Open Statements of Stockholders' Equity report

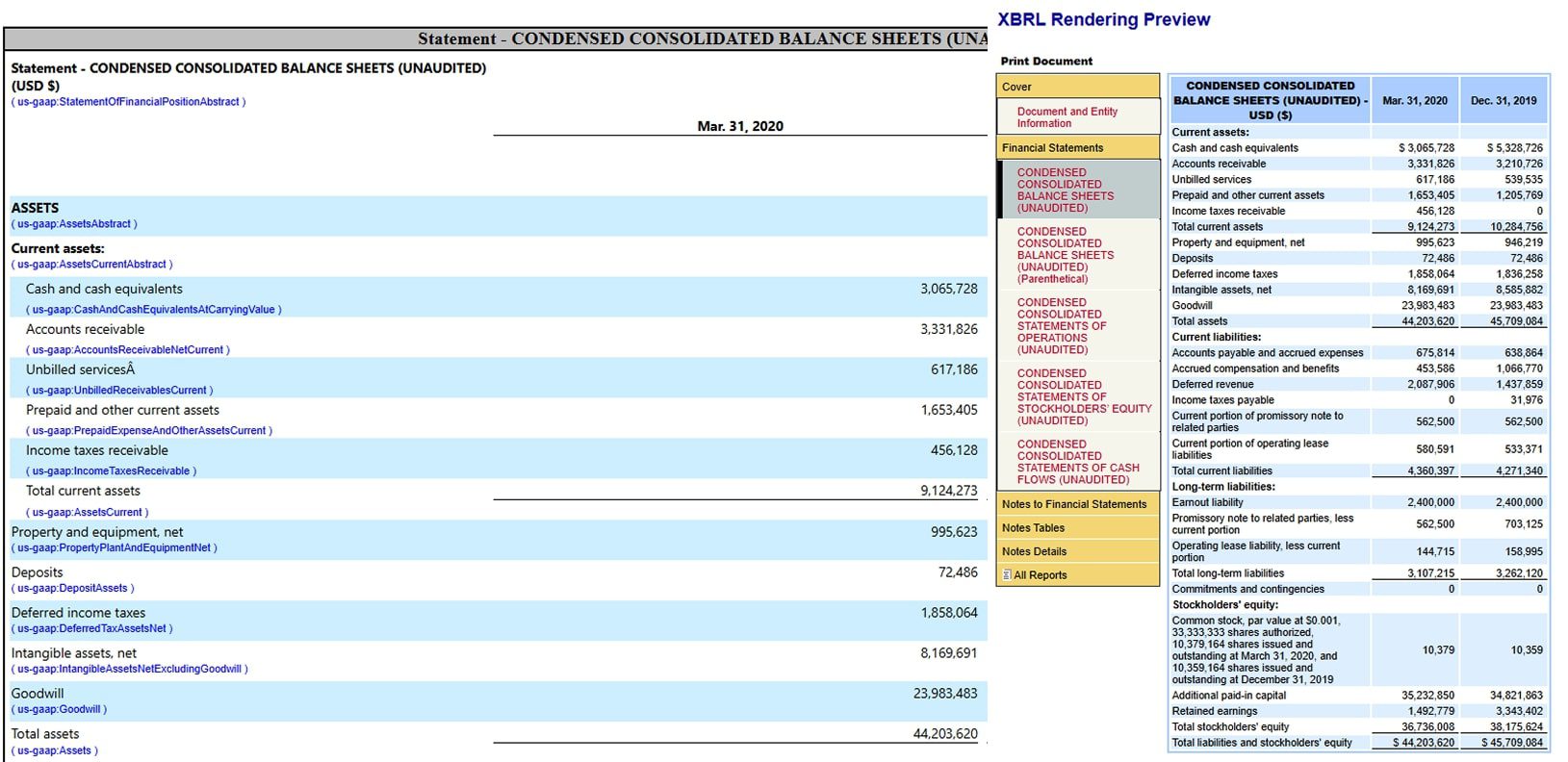click(x=1083, y=396)
